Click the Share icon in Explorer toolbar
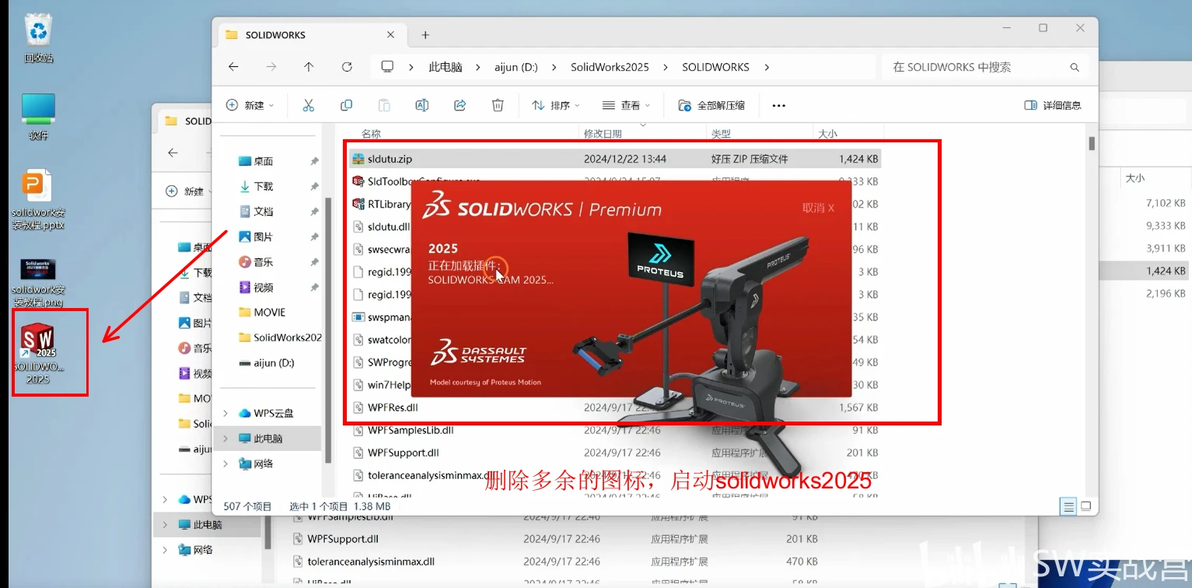The height and width of the screenshot is (588, 1192). [x=460, y=106]
